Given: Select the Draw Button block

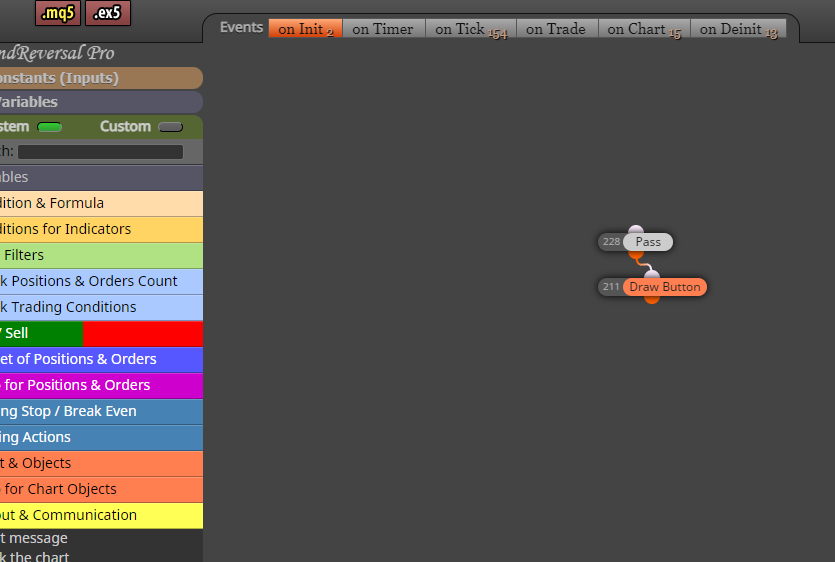Looking at the screenshot, I should coord(665,287).
